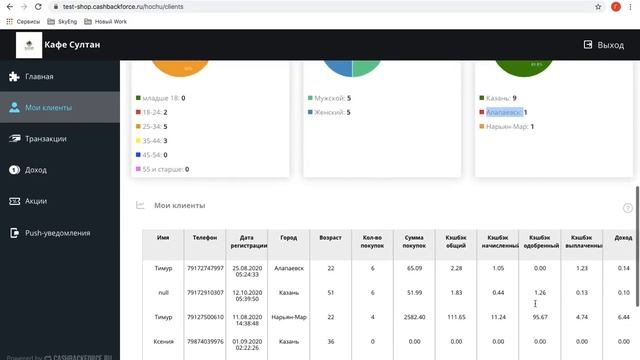Click phone number 79127500610

coord(205,317)
